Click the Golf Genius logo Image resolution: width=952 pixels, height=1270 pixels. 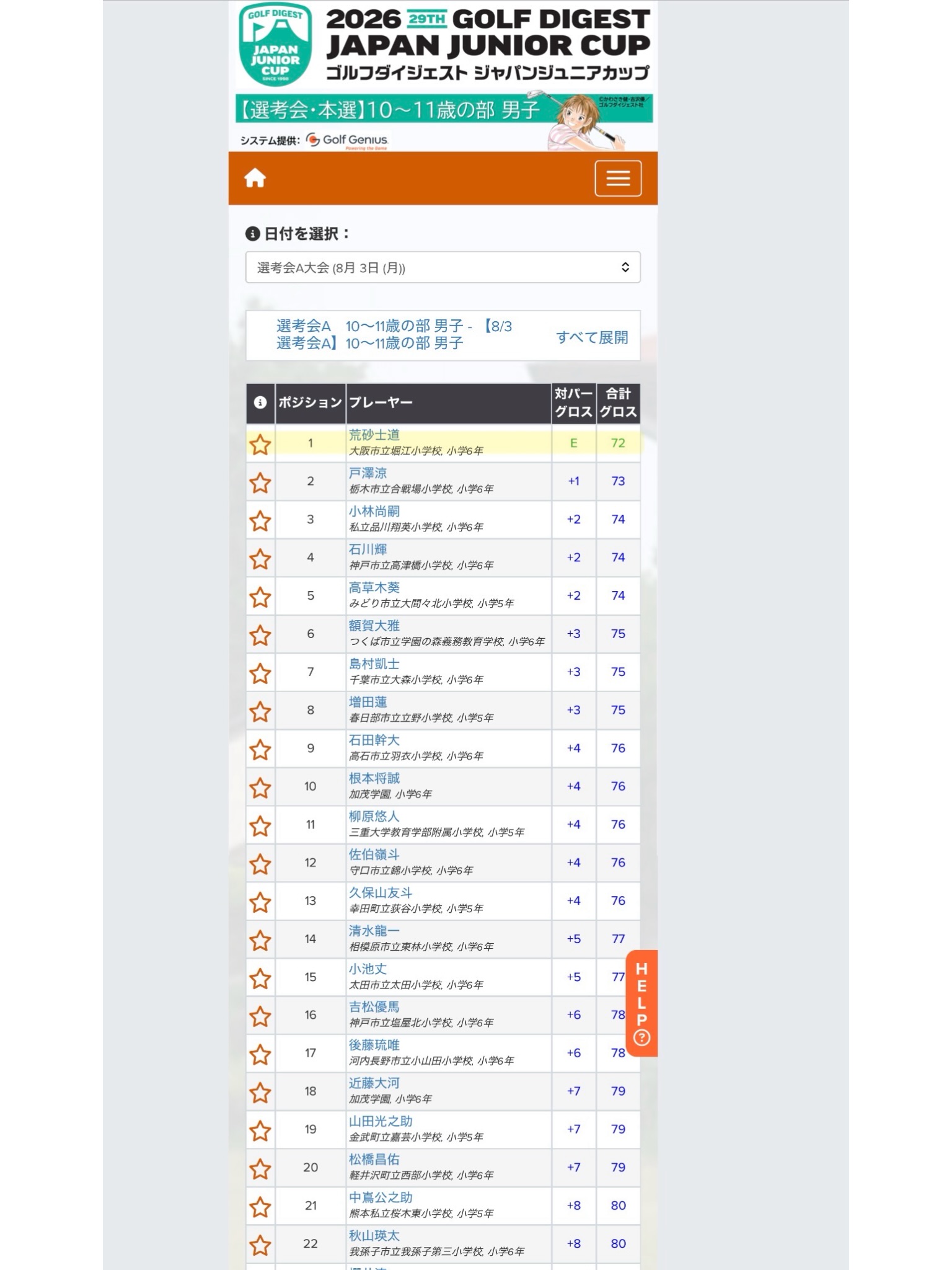pos(347,141)
